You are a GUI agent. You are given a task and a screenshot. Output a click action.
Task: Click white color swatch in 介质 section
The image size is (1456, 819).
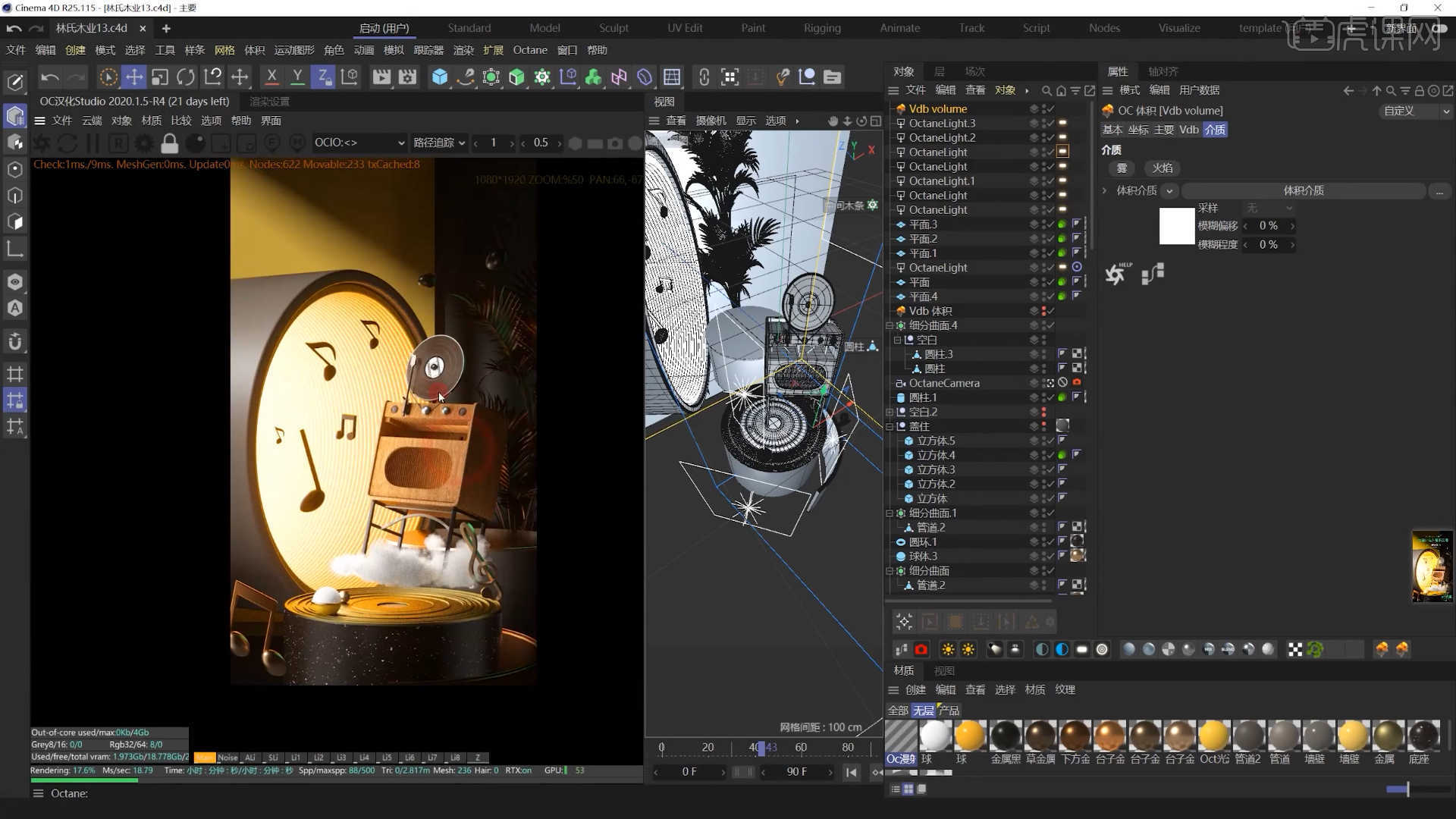pyautogui.click(x=1177, y=226)
